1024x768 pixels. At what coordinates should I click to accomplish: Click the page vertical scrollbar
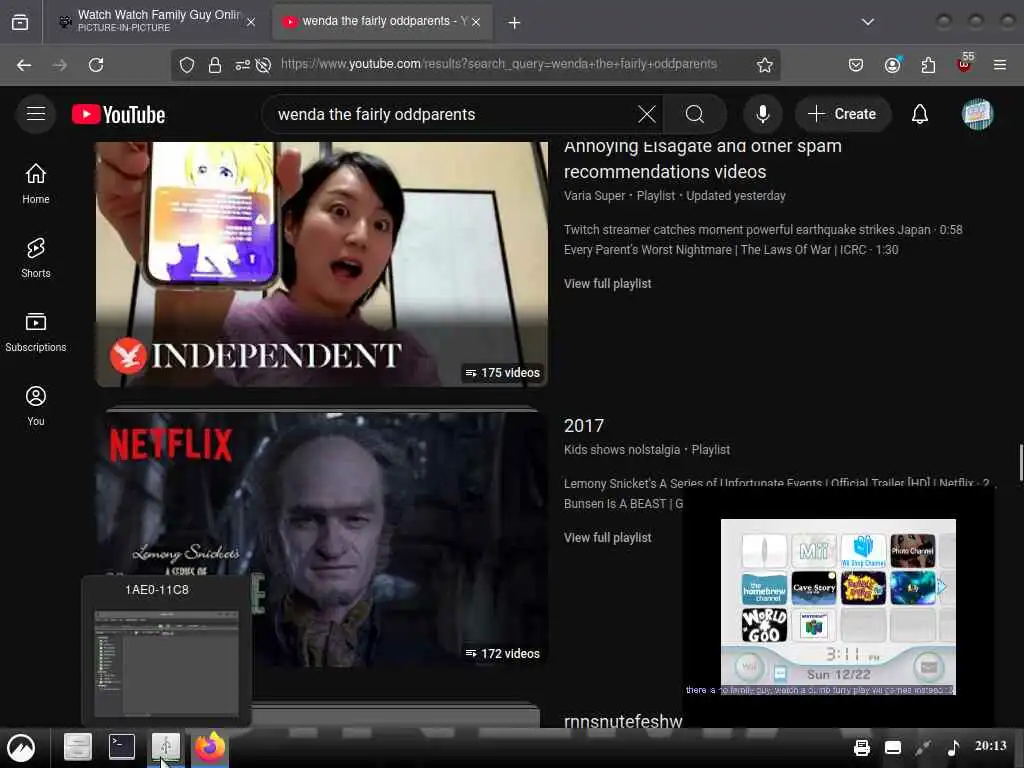tap(1020, 462)
